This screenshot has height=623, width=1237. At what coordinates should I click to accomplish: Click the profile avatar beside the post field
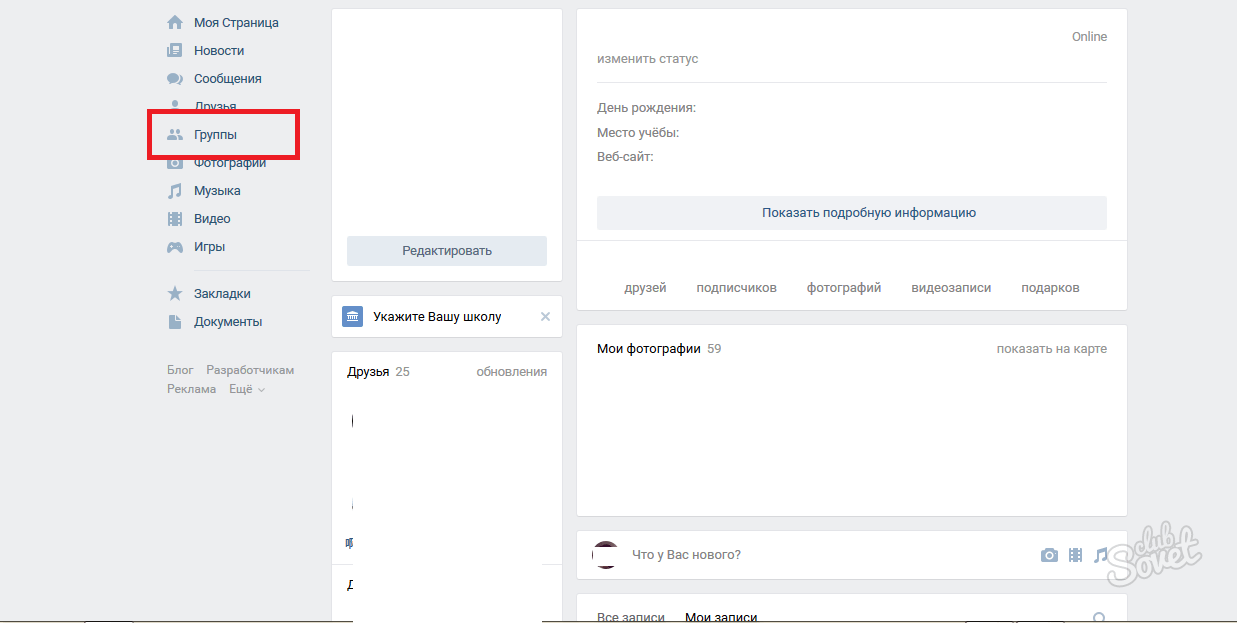[605, 555]
